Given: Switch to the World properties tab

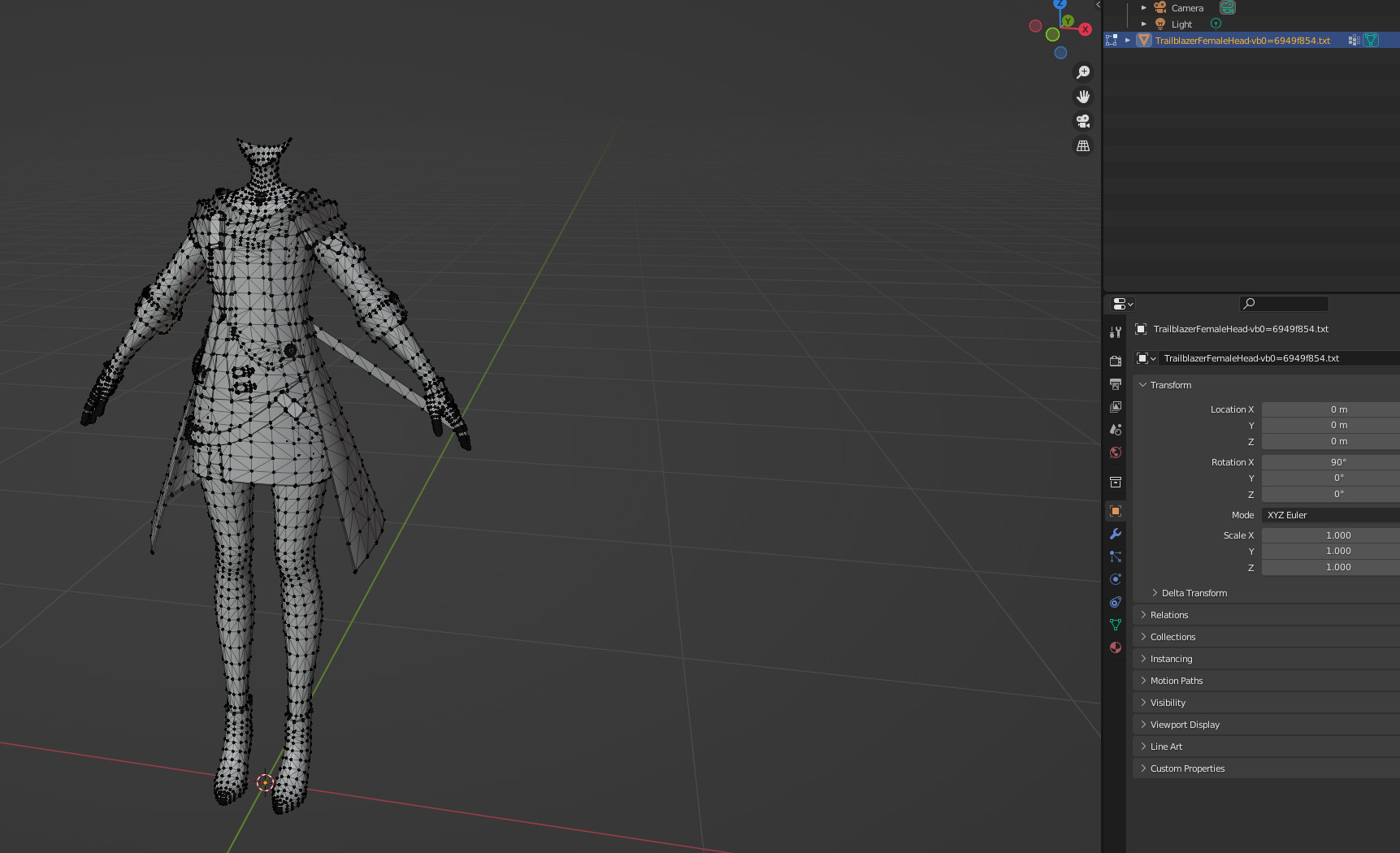Looking at the screenshot, I should click(1116, 452).
